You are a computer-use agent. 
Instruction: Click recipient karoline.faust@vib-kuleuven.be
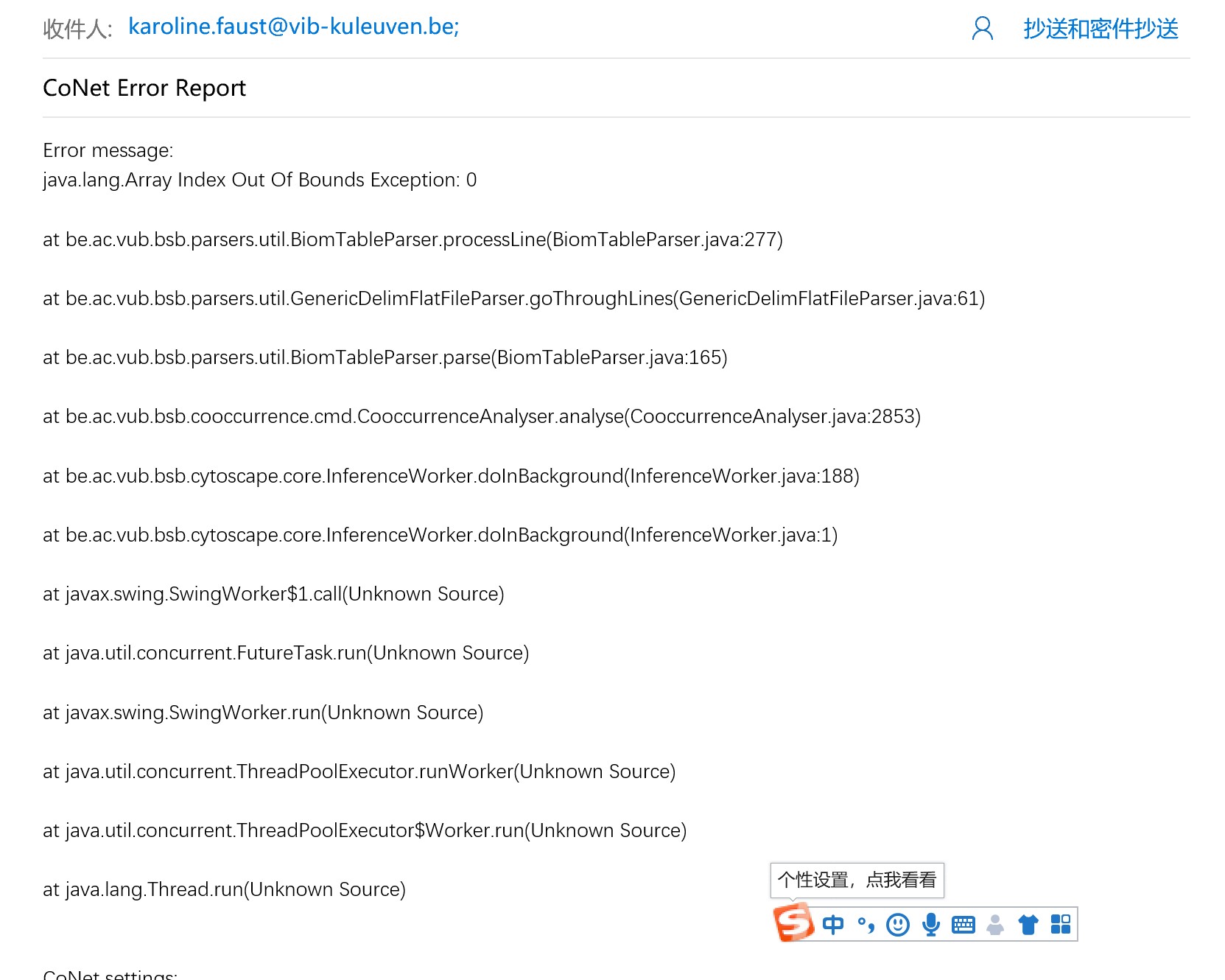[x=293, y=27]
